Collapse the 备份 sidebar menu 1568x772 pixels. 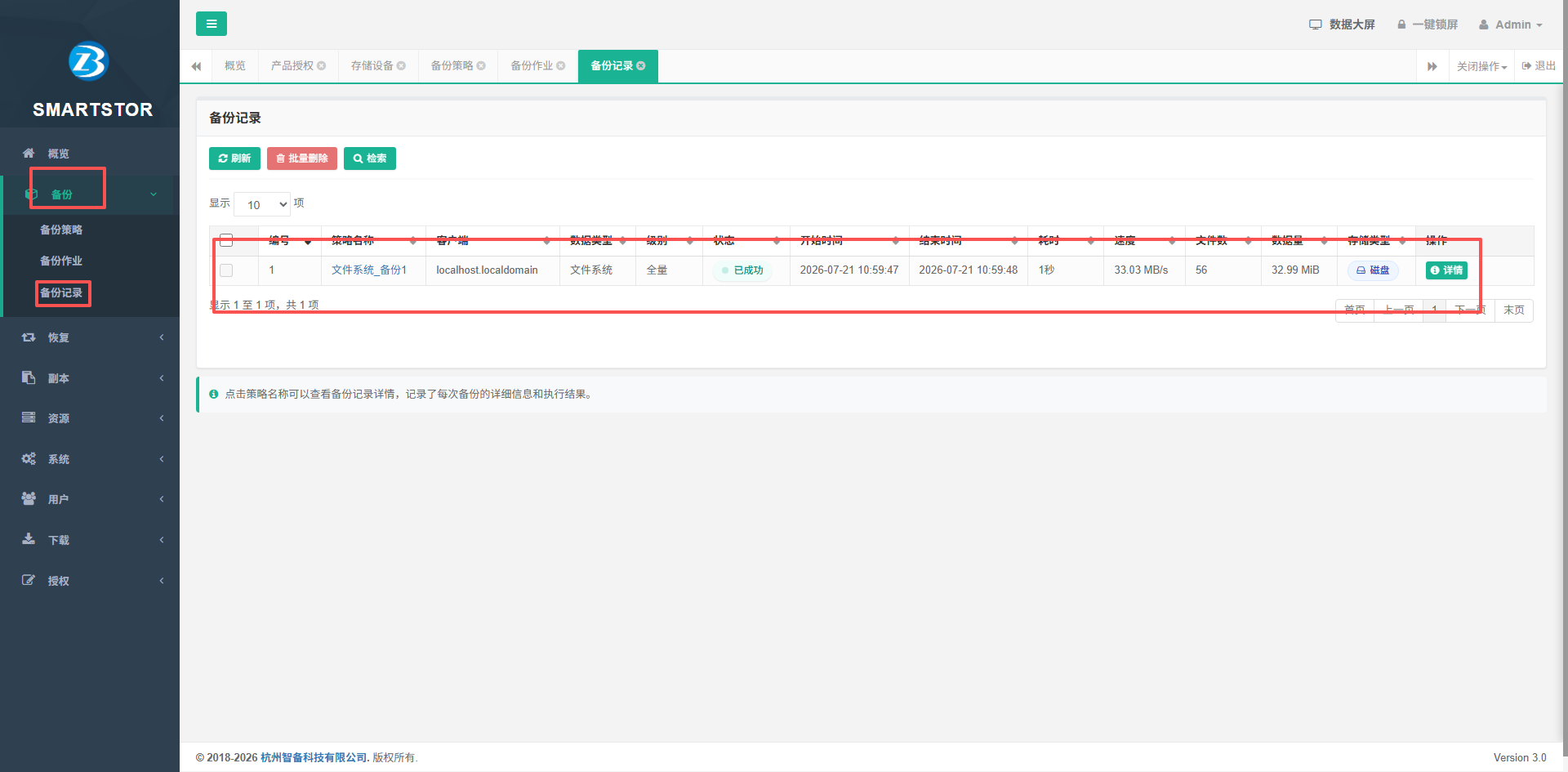90,194
